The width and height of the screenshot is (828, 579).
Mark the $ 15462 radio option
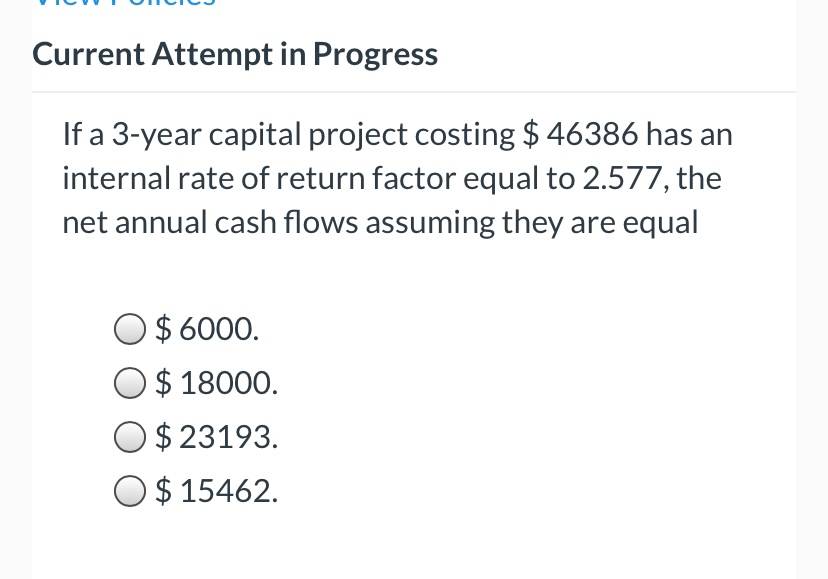click(129, 491)
